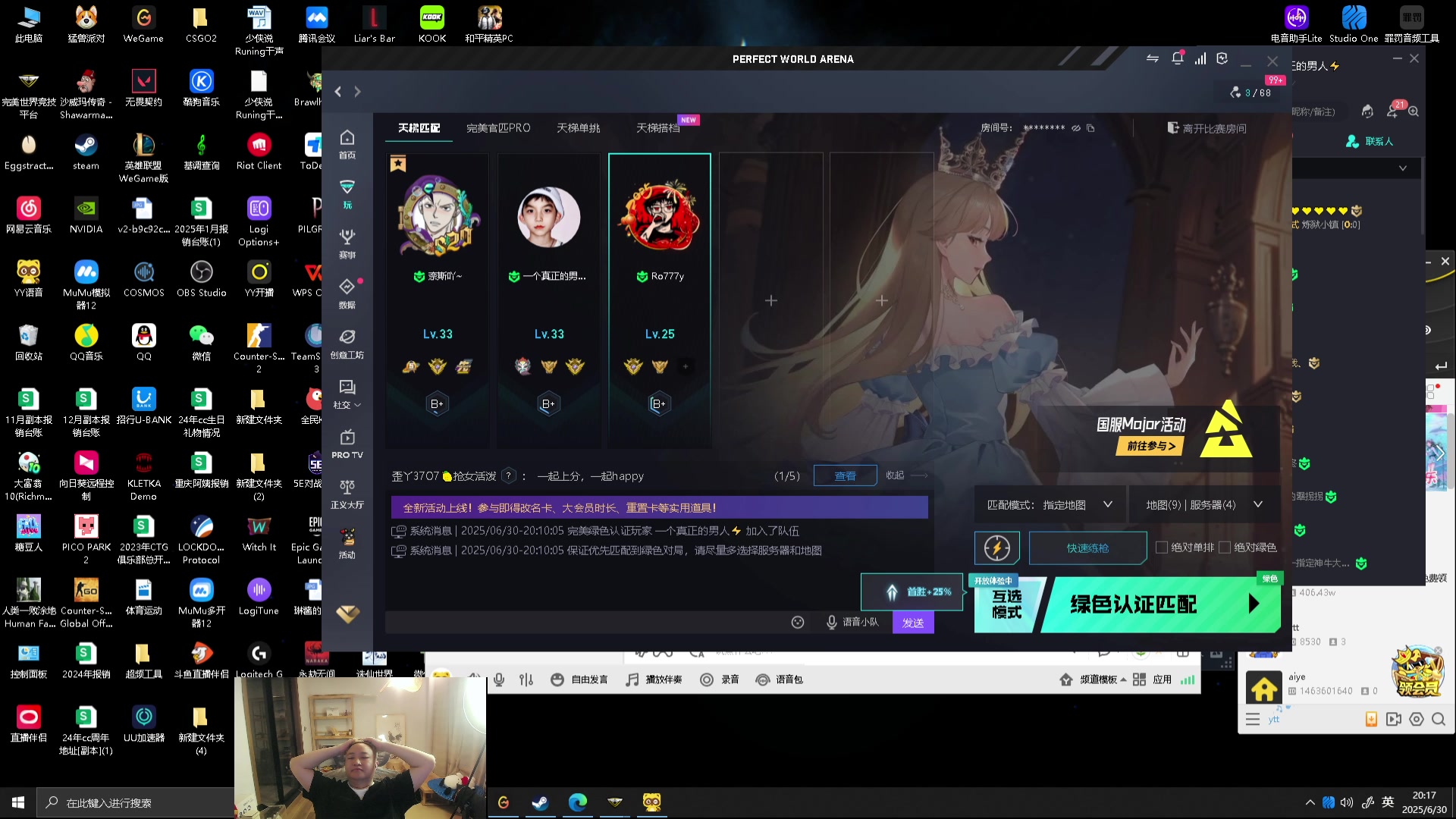Click the purple 全新活动上线 announcement banner

point(659,507)
